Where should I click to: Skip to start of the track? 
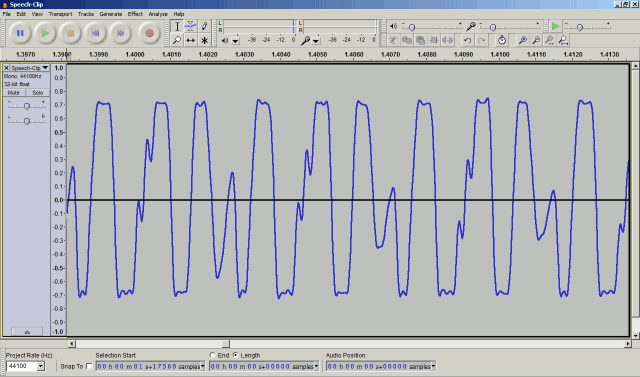[95, 33]
